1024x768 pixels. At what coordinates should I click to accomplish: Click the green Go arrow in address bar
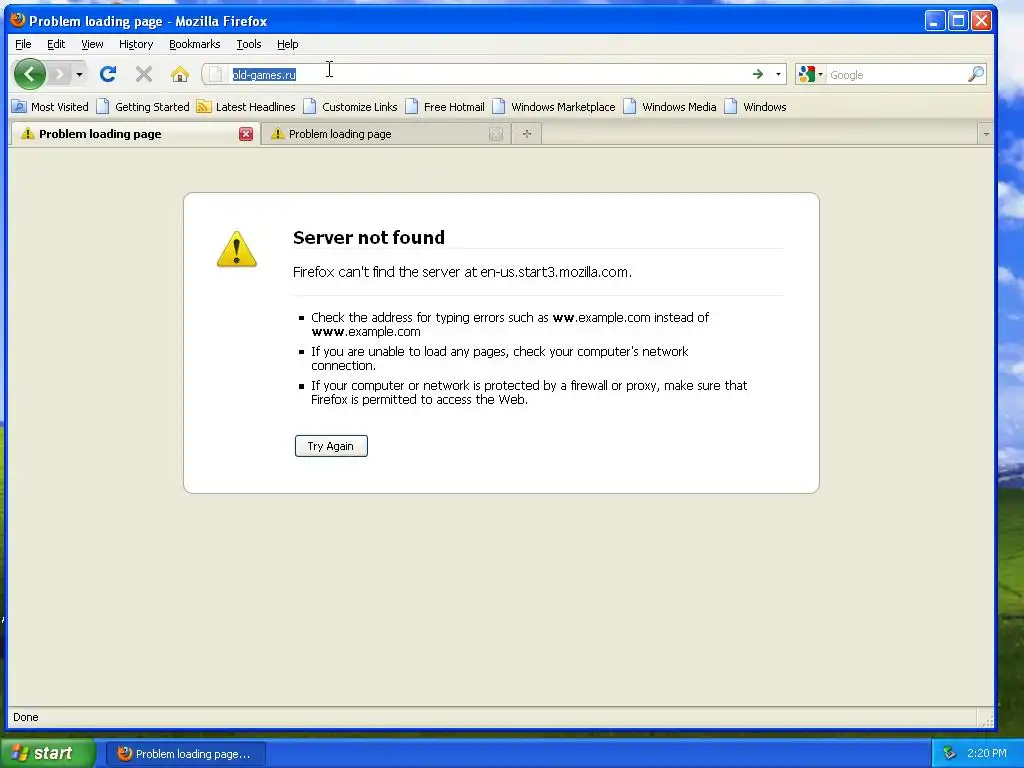758,74
